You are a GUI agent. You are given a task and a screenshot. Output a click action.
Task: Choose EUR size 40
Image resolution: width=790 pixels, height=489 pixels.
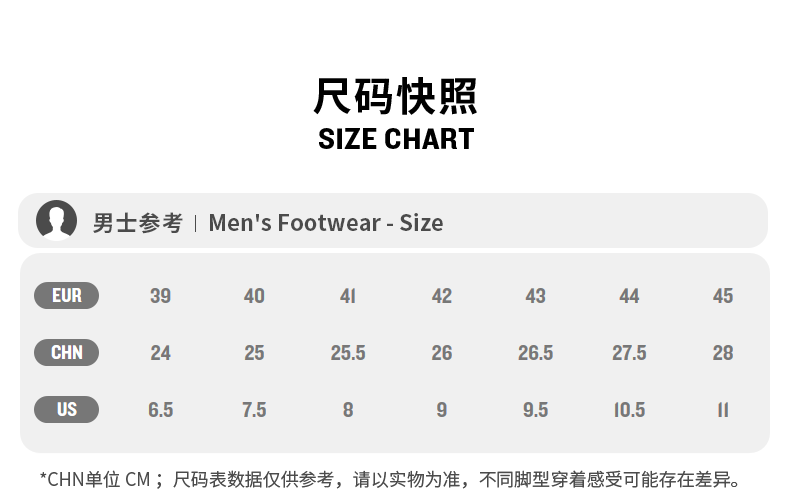point(254,296)
